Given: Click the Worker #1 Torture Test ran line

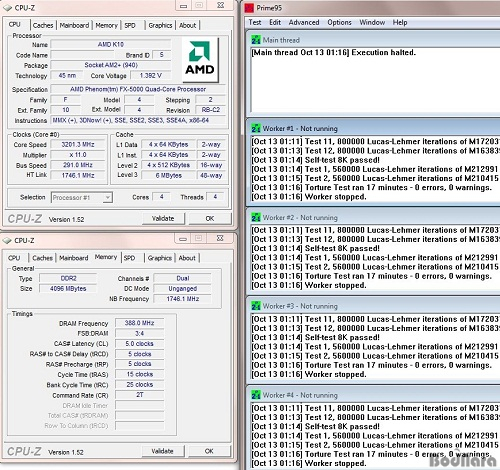Looking at the screenshot, I should coord(372,188).
